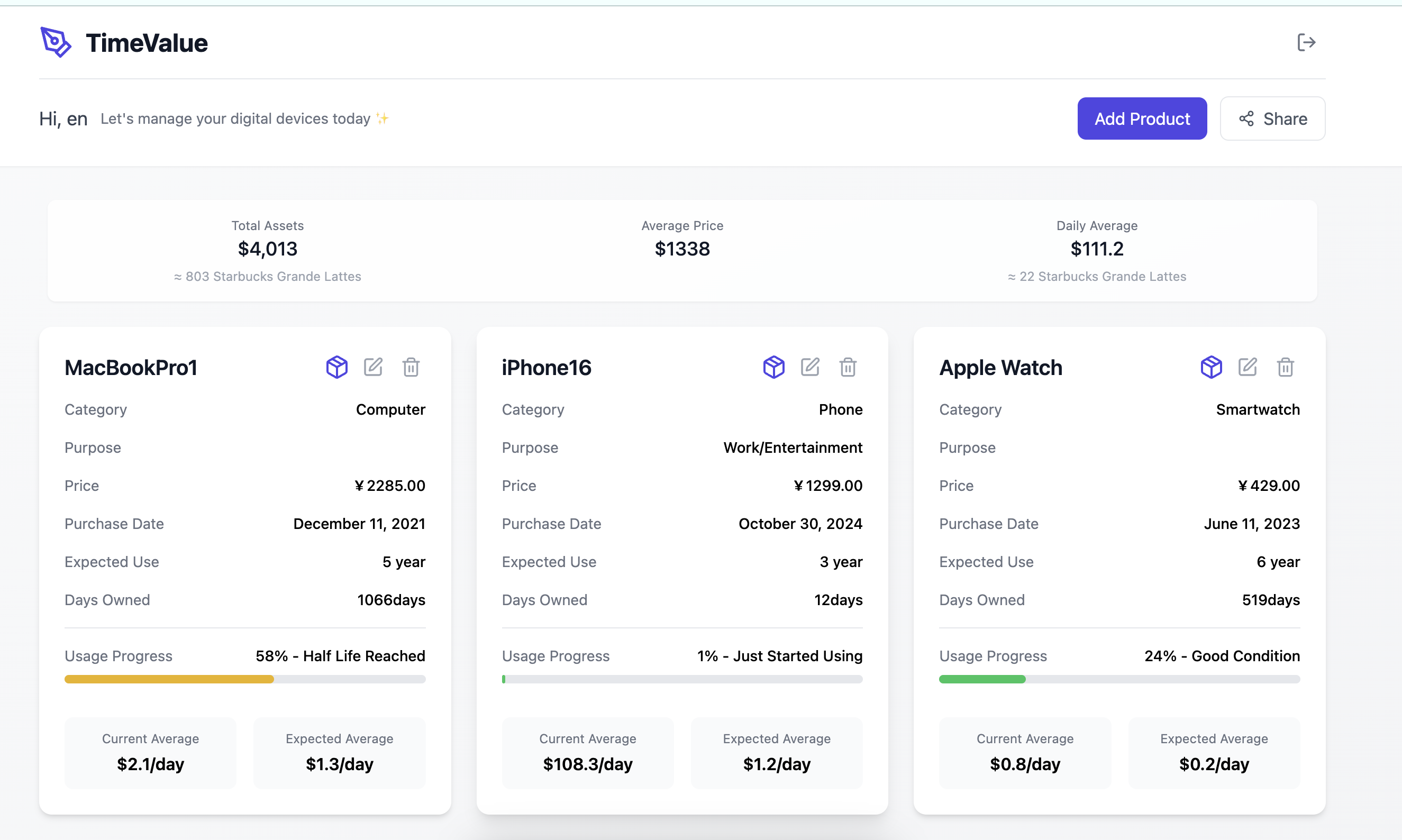Click 'December 11, 2021' purchase date
The width and height of the screenshot is (1402, 840).
click(359, 524)
